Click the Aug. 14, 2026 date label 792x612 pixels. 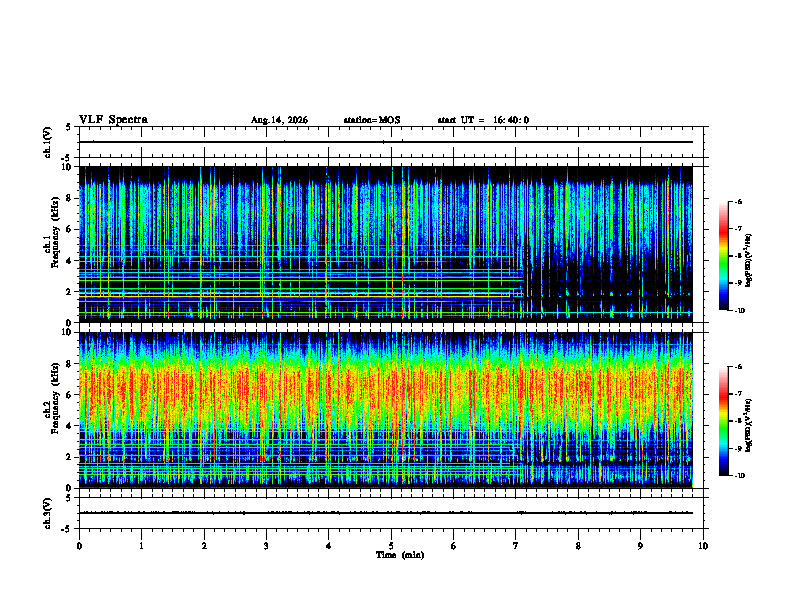tap(279, 120)
